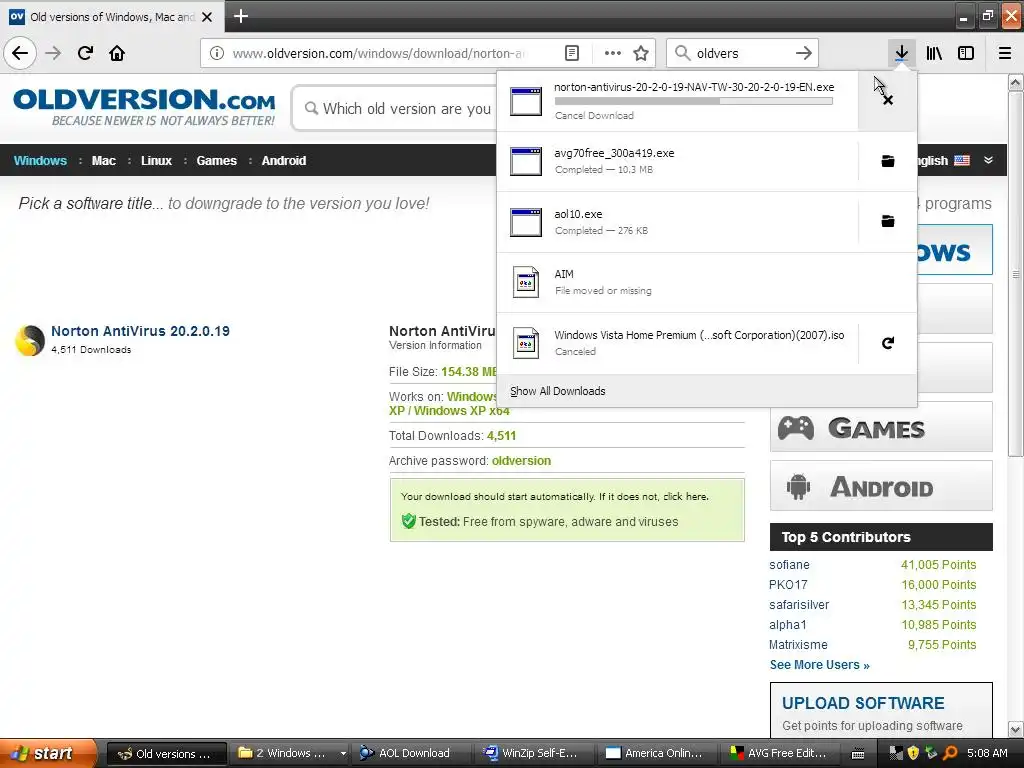Viewport: 1024px width, 768px height.
Task: Open contributor safarisilver profile
Action: click(x=799, y=605)
